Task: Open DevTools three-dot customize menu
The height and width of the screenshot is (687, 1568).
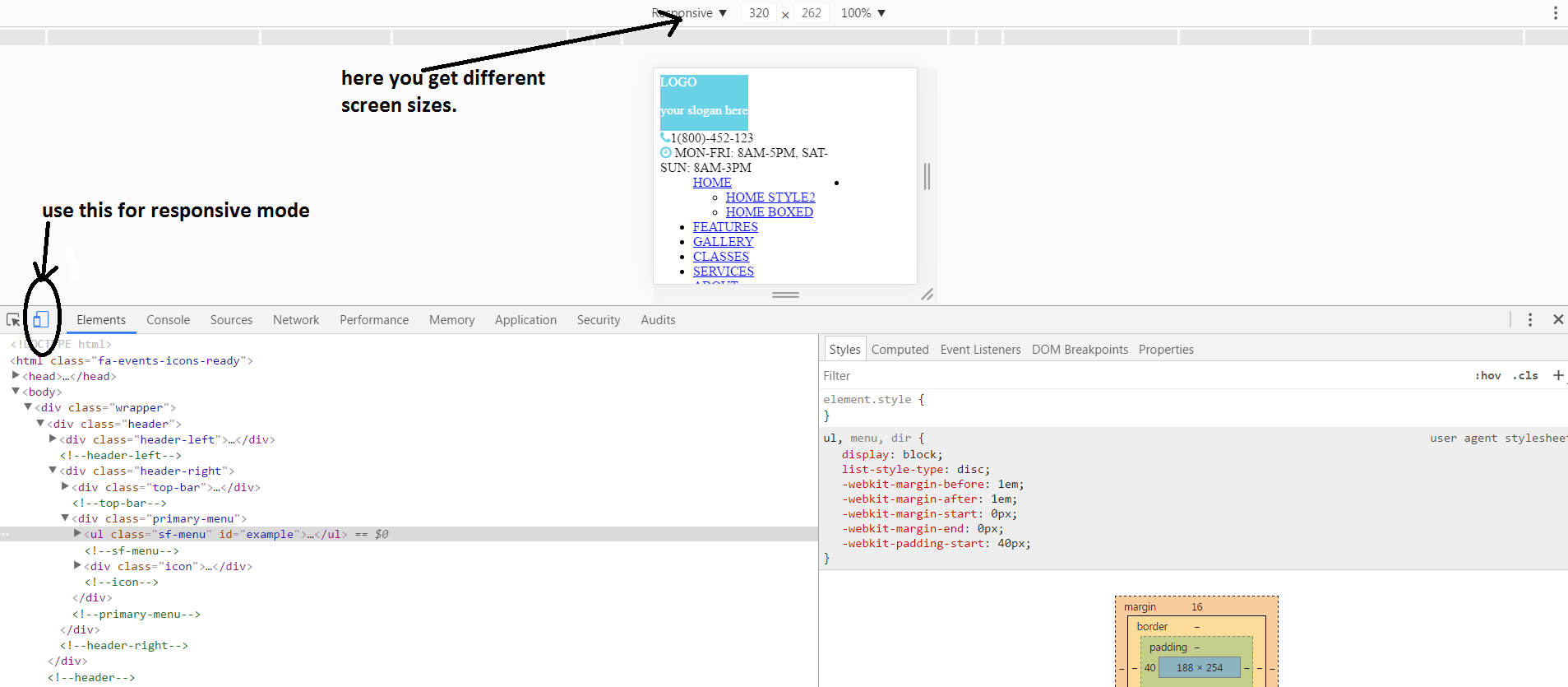Action: [1529, 320]
